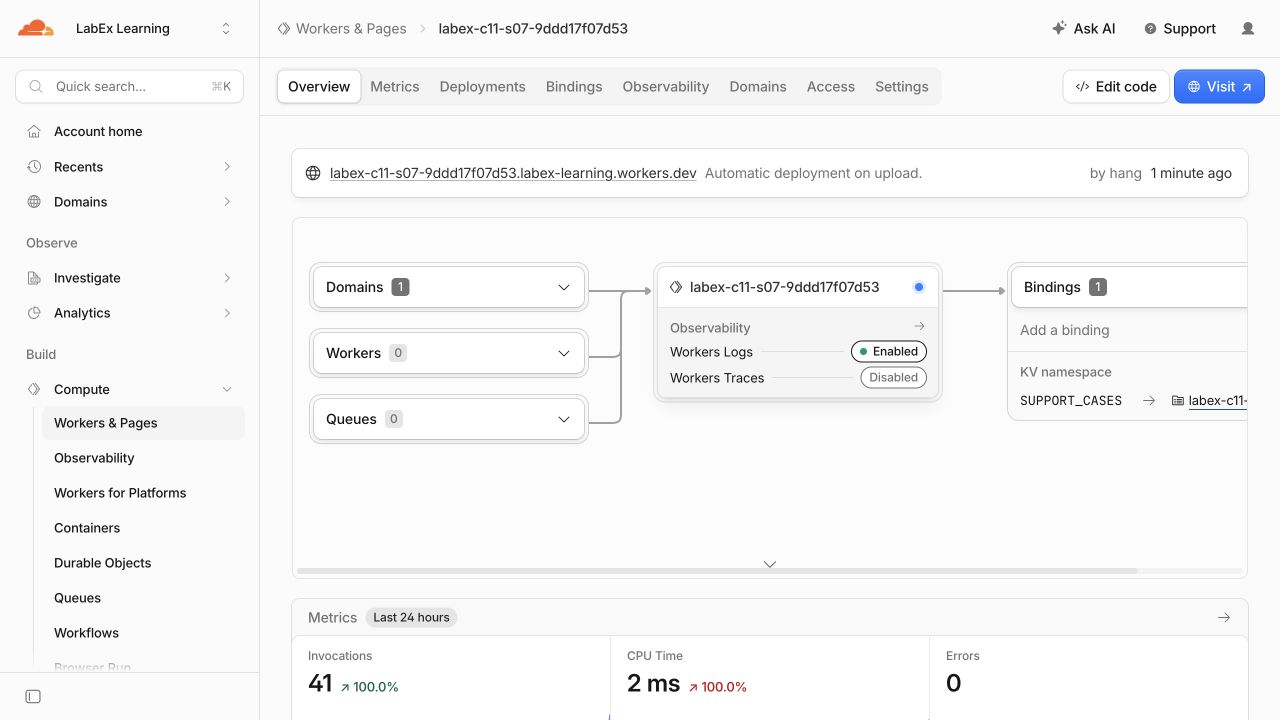
Task: Open the user profile icon
Action: 1248,29
